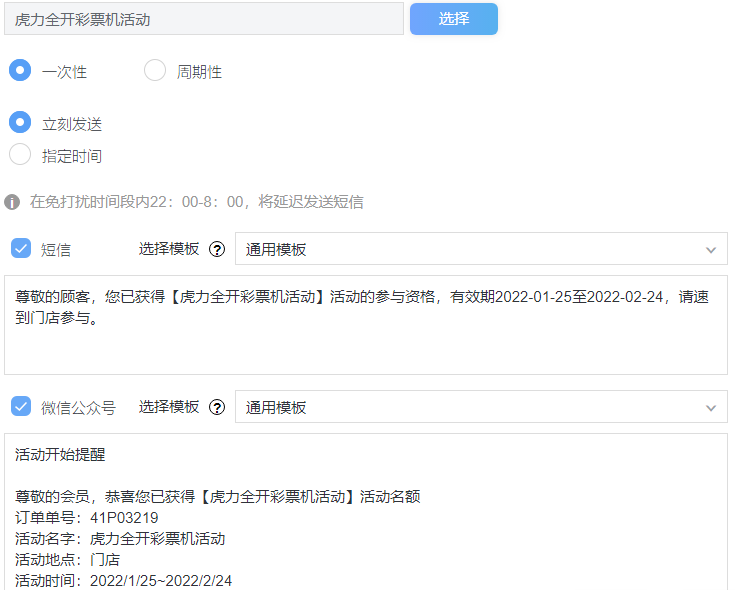735x590 pixels.
Task: Open the 微信公众号 通用模板 dropdown
Action: coord(481,407)
